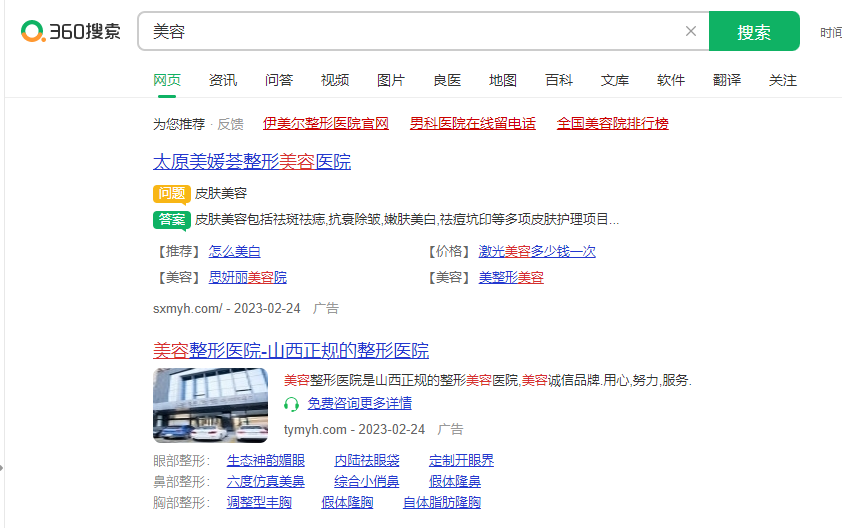
Task: Click 广告 label next to tymyh.com
Action: 451,429
